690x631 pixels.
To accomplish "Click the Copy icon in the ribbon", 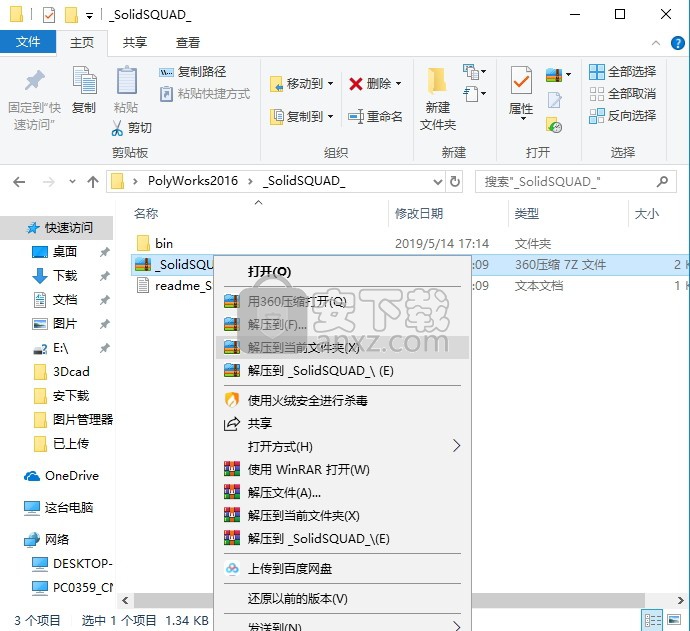I will click(x=84, y=80).
